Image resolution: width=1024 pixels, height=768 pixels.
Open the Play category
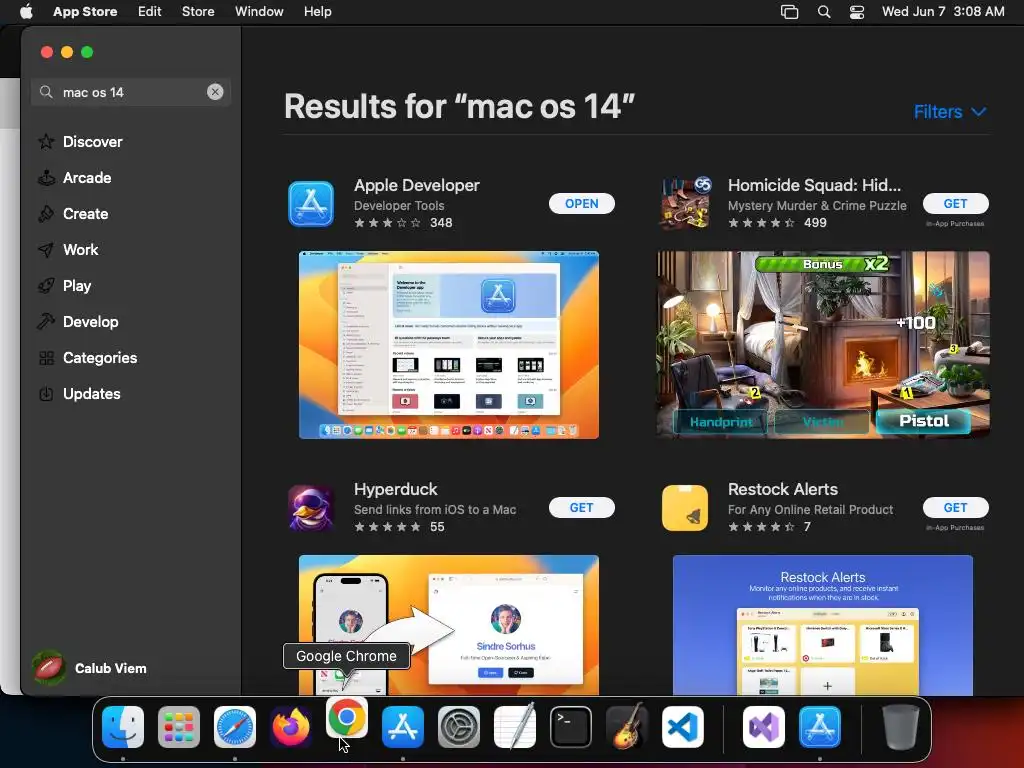(76, 285)
